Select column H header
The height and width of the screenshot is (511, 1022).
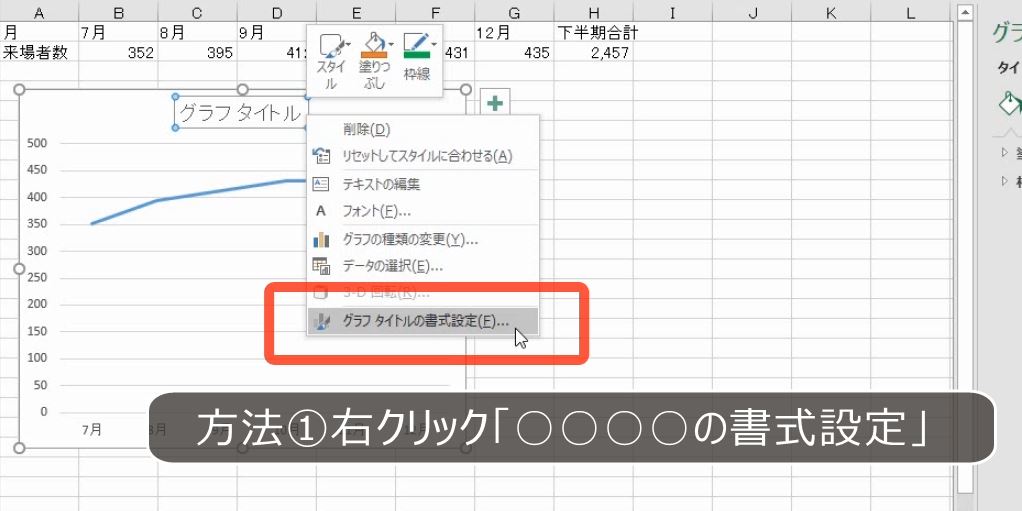click(593, 12)
